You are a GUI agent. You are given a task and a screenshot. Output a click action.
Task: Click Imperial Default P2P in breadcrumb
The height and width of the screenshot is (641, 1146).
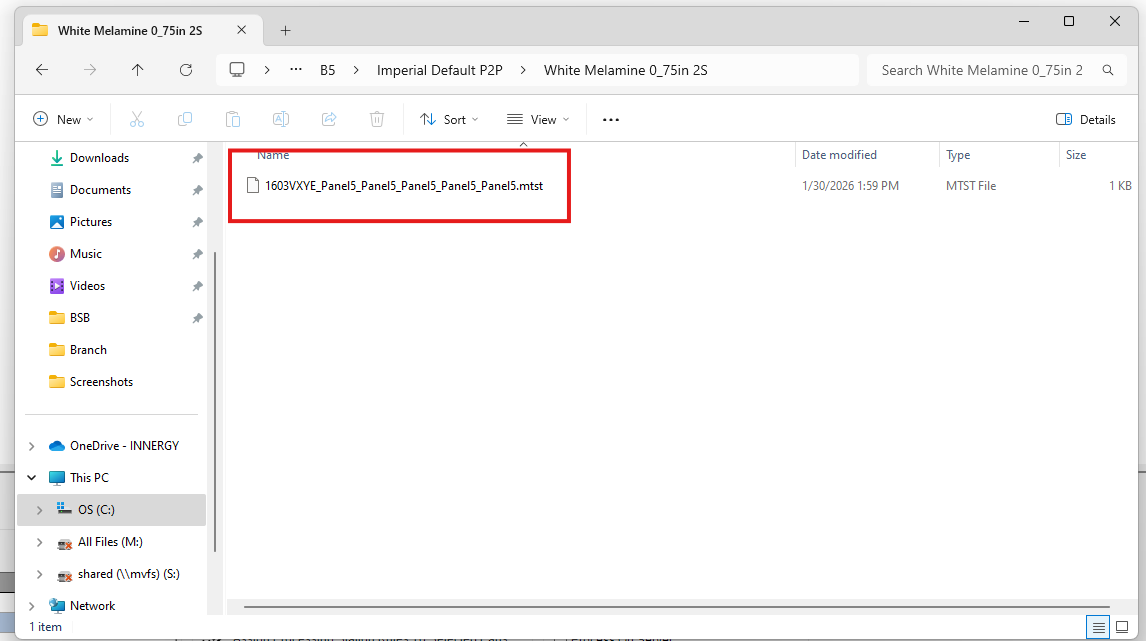pyautogui.click(x=439, y=70)
